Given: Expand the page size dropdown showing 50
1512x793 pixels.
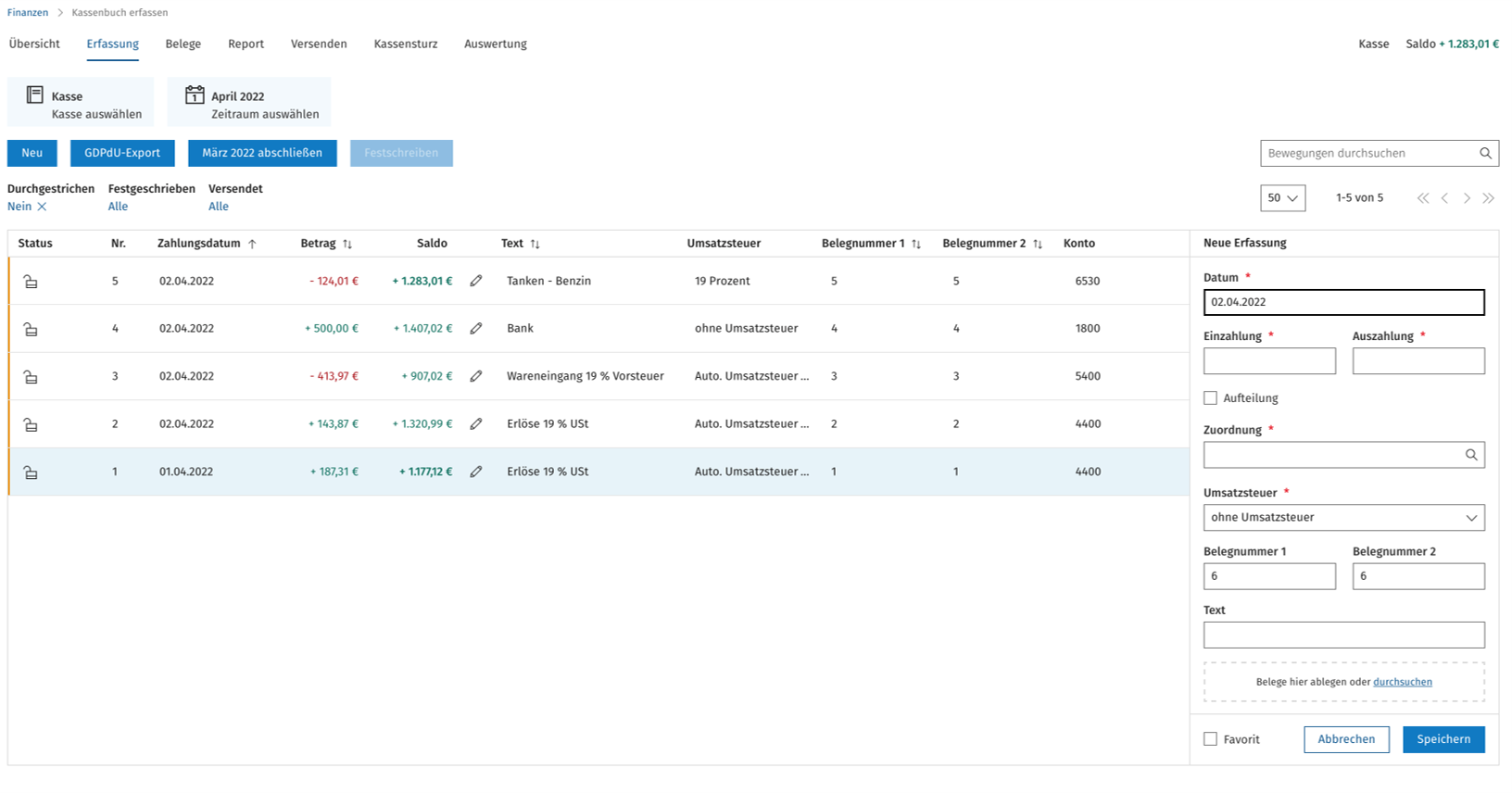Looking at the screenshot, I should (1282, 198).
